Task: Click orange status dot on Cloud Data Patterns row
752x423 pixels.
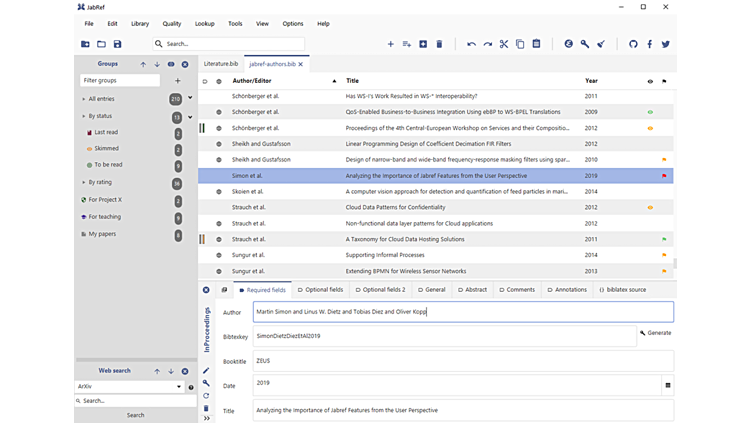Action: click(650, 208)
